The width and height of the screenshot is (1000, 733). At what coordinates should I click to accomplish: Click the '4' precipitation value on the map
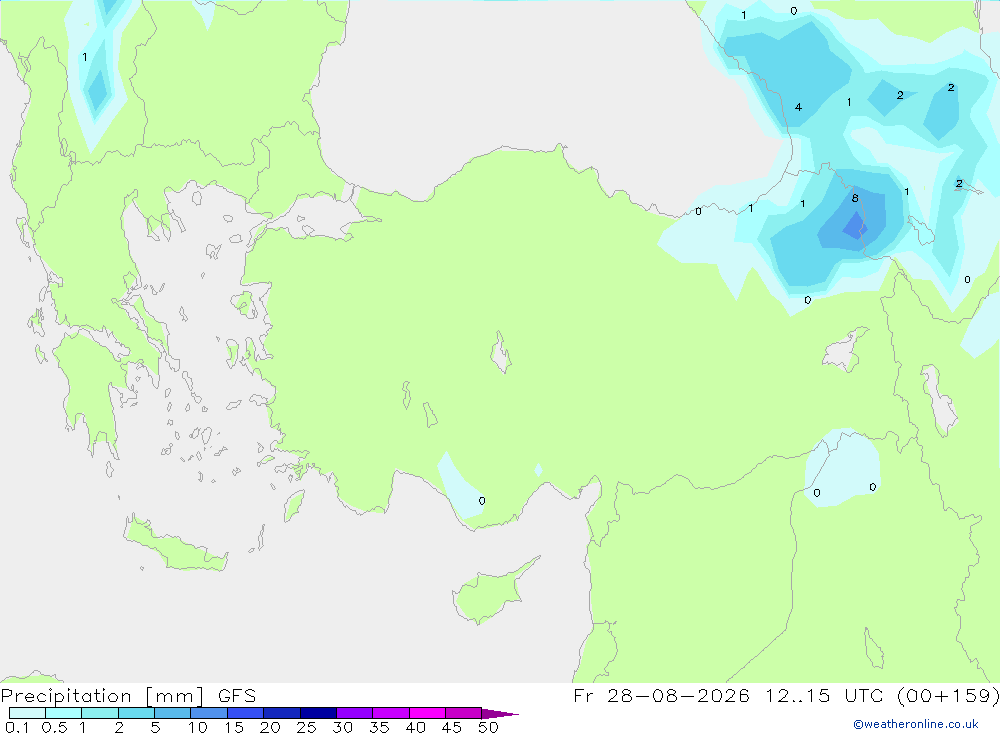tap(798, 107)
